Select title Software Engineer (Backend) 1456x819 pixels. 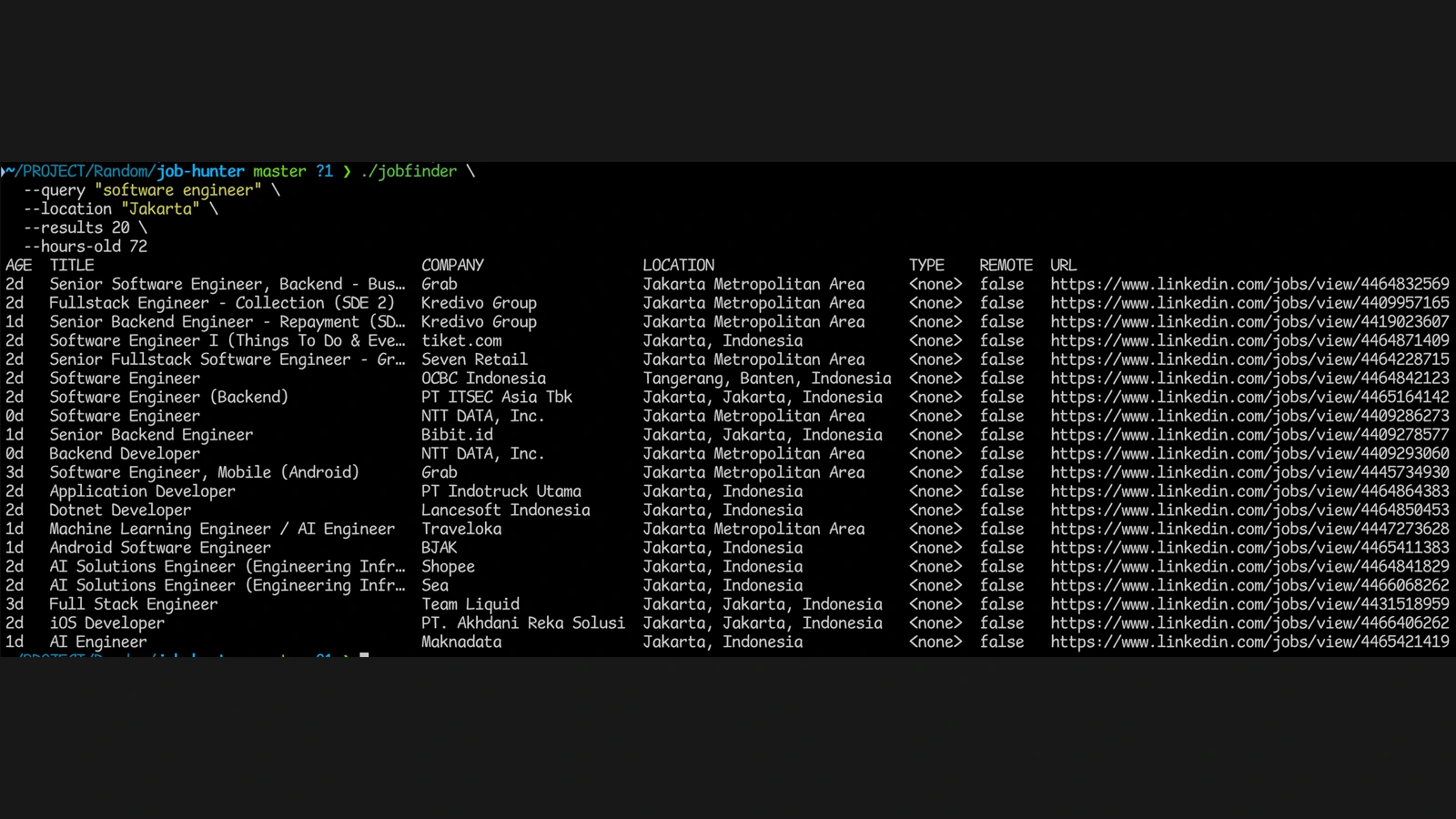click(x=168, y=397)
